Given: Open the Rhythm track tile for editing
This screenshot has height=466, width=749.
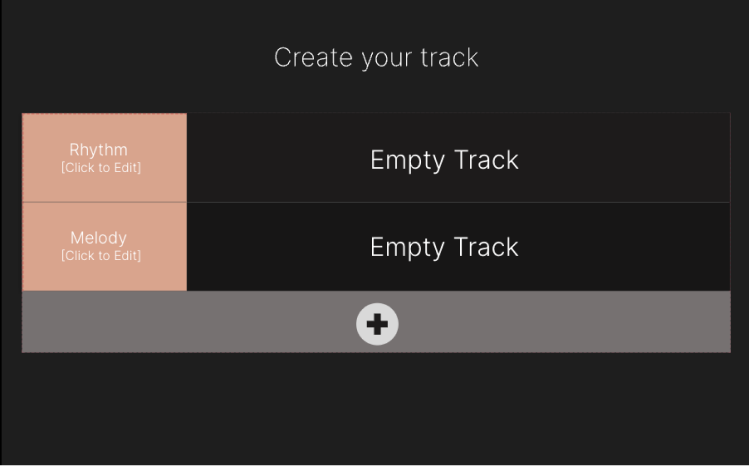Looking at the screenshot, I should [104, 158].
